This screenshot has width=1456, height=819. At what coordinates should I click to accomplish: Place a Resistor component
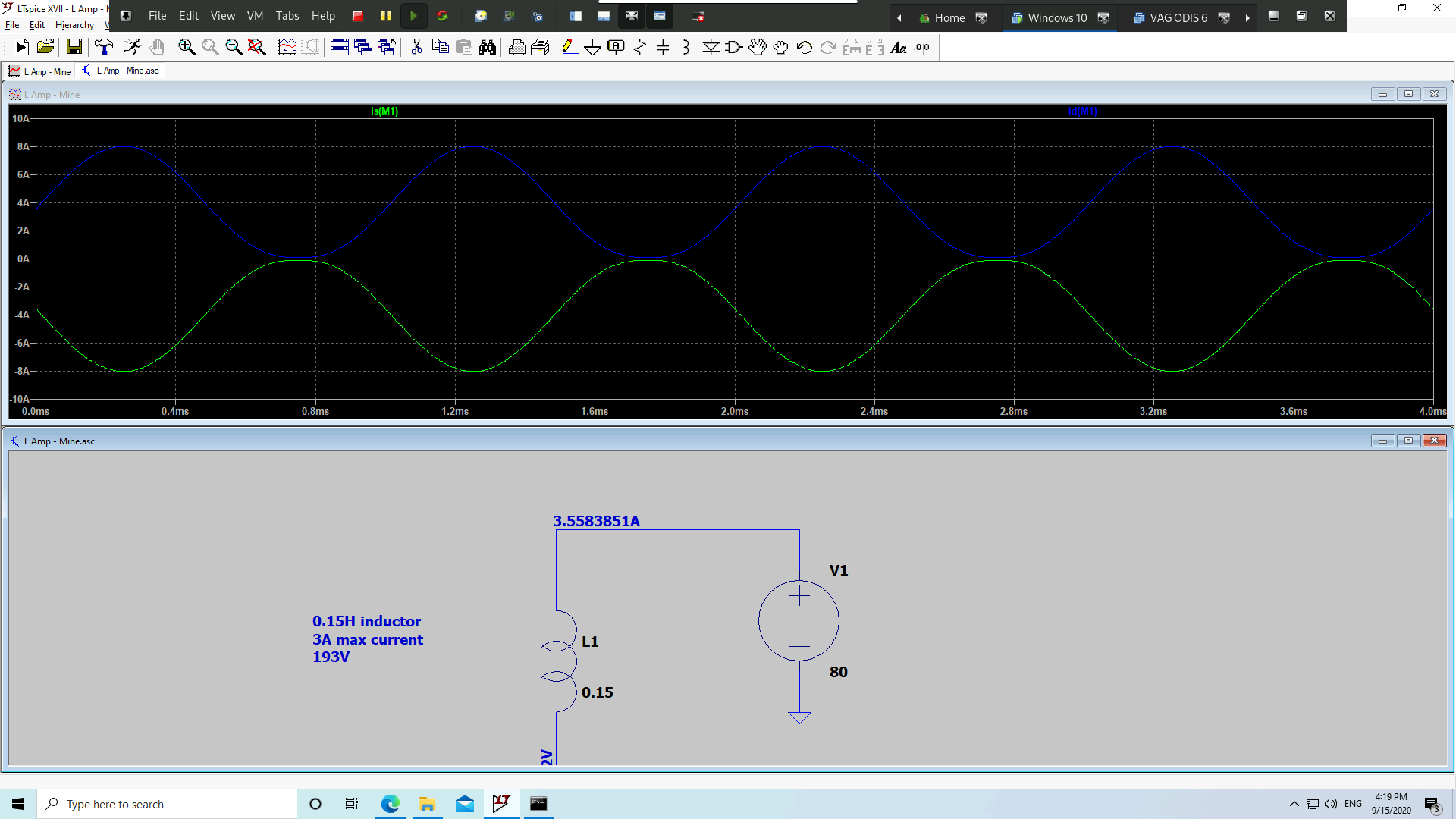640,48
